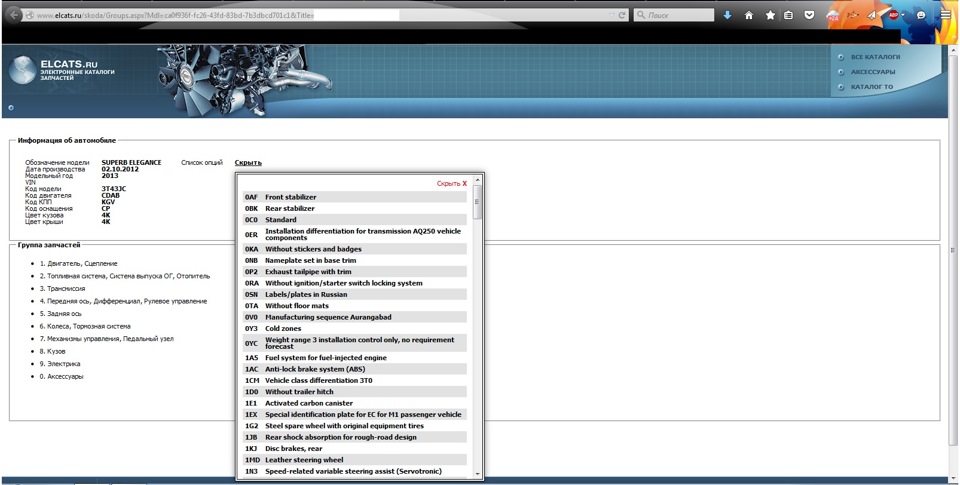The height and width of the screenshot is (485, 960).
Task: Click the ELCATS.RU globe logo
Action: point(21,69)
